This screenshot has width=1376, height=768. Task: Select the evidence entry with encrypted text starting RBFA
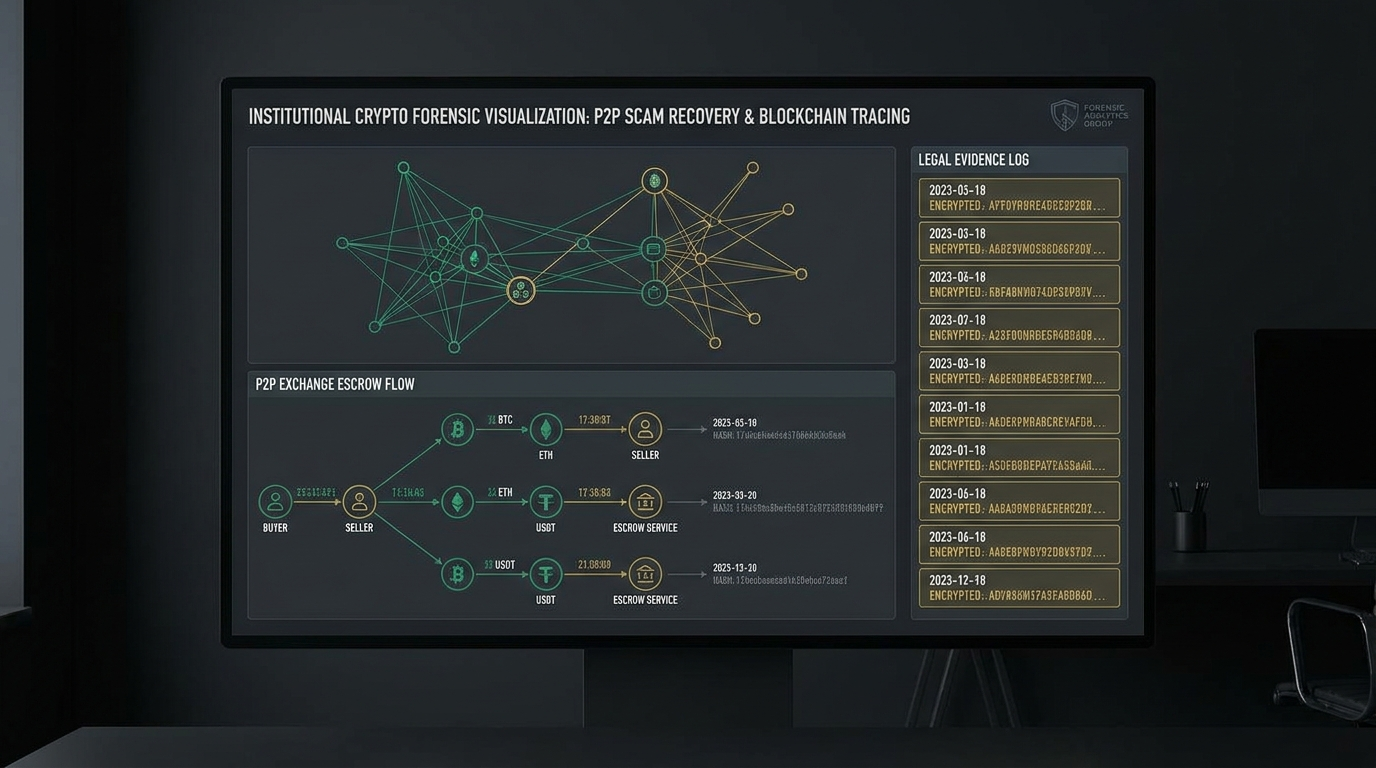[1019, 284]
